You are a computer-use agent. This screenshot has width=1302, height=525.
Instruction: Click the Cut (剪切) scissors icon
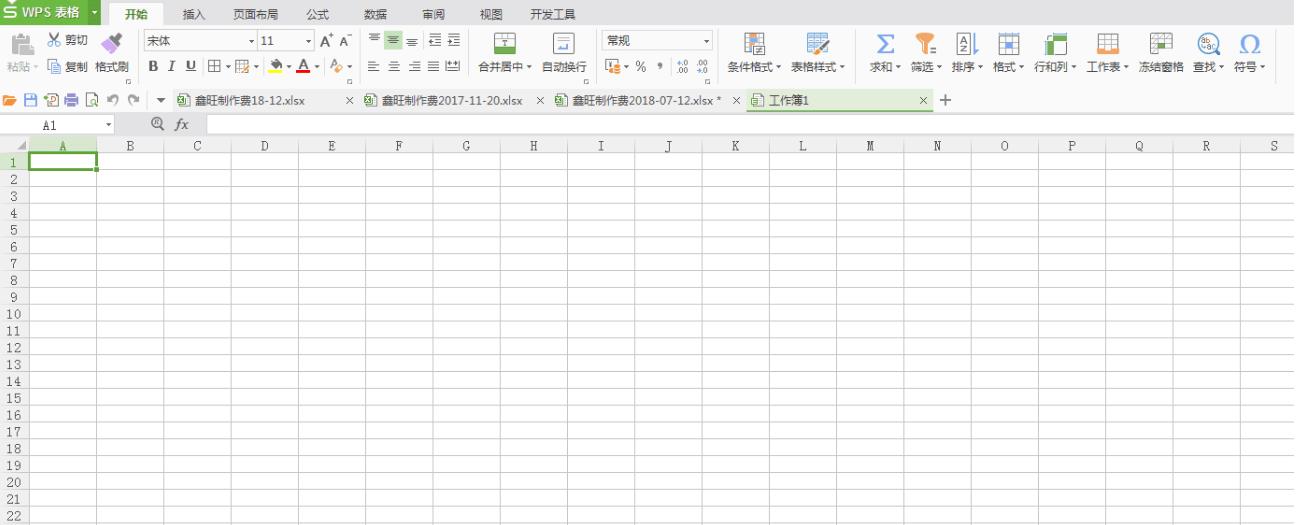tap(54, 40)
